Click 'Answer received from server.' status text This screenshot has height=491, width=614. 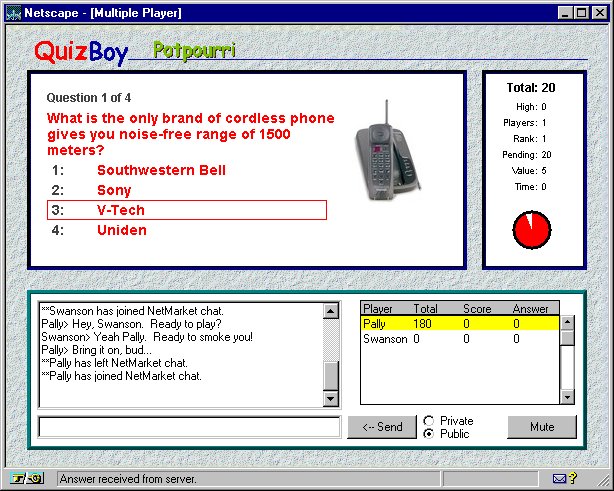point(128,479)
